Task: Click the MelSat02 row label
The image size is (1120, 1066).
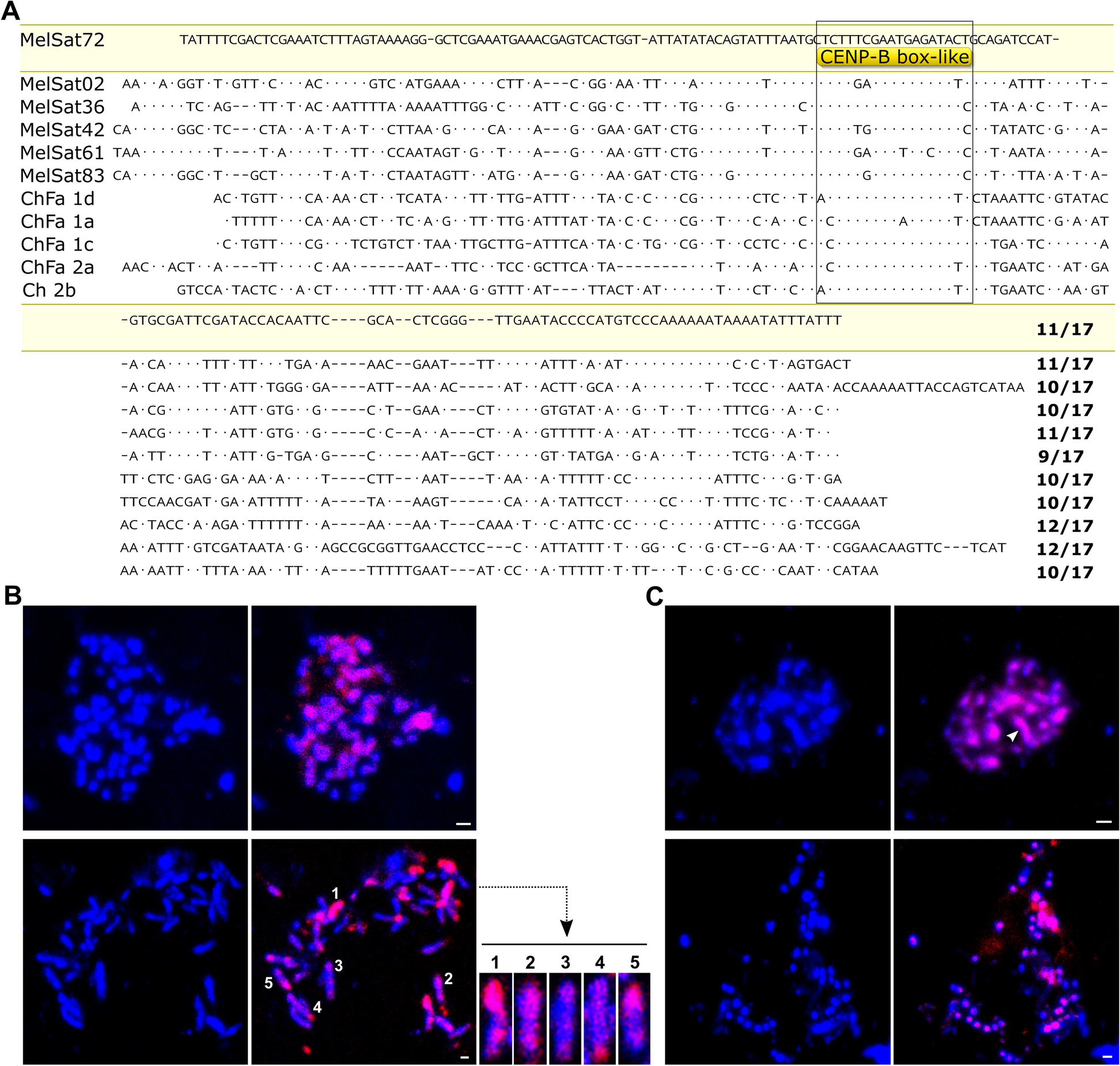Action: [x=62, y=84]
